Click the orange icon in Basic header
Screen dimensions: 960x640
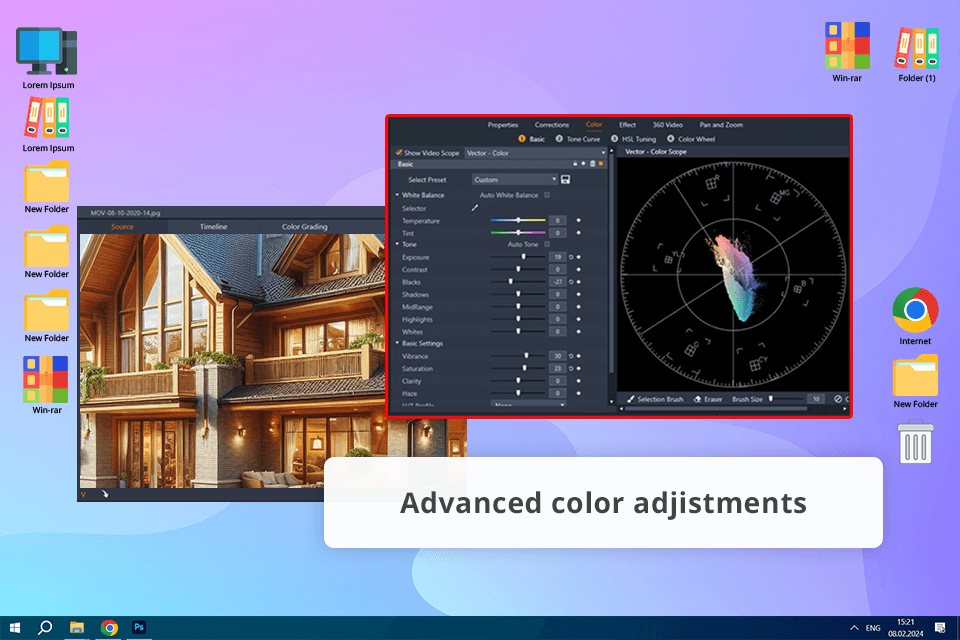pyautogui.click(x=601, y=164)
